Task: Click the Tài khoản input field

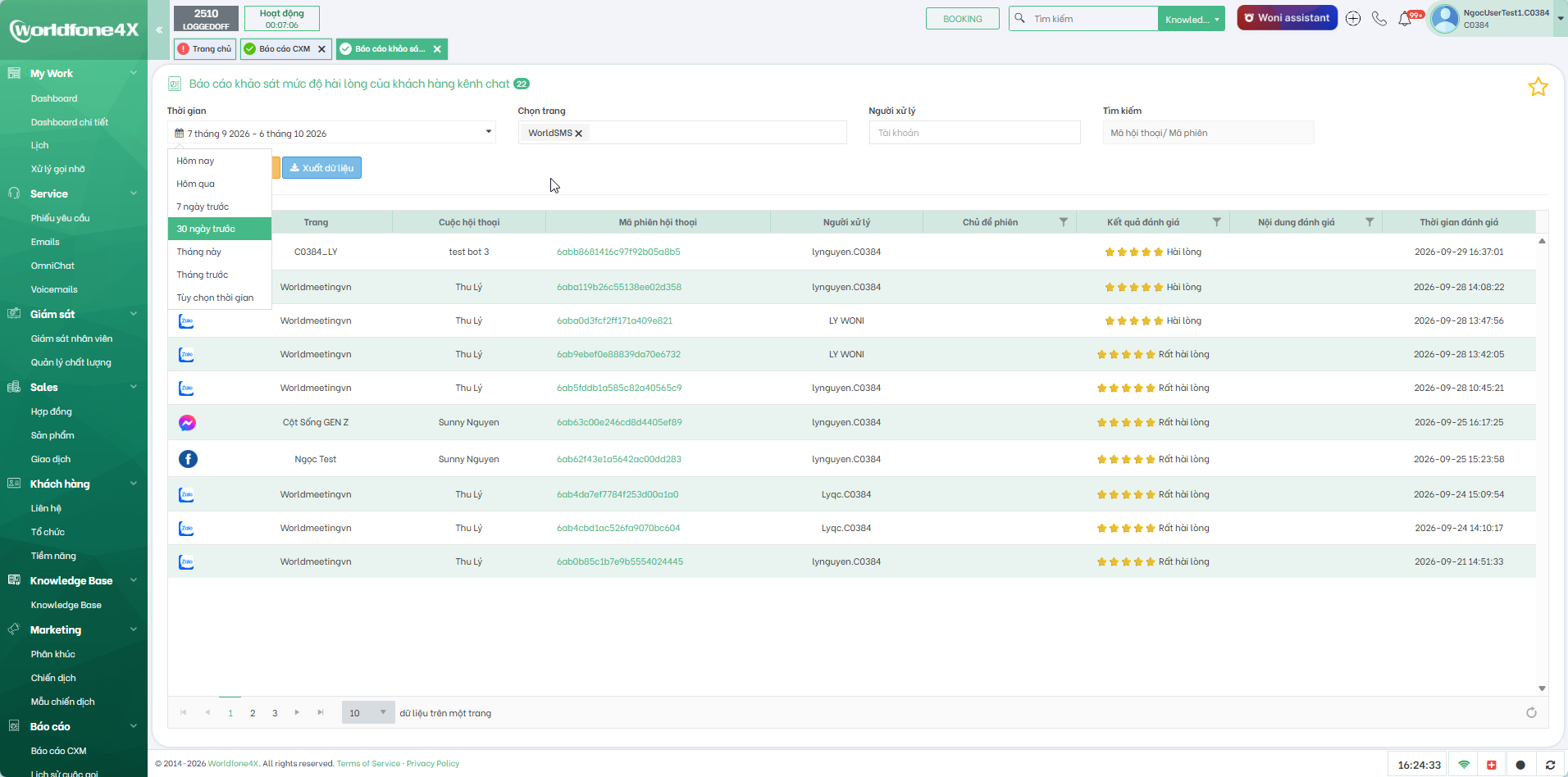Action: (974, 133)
